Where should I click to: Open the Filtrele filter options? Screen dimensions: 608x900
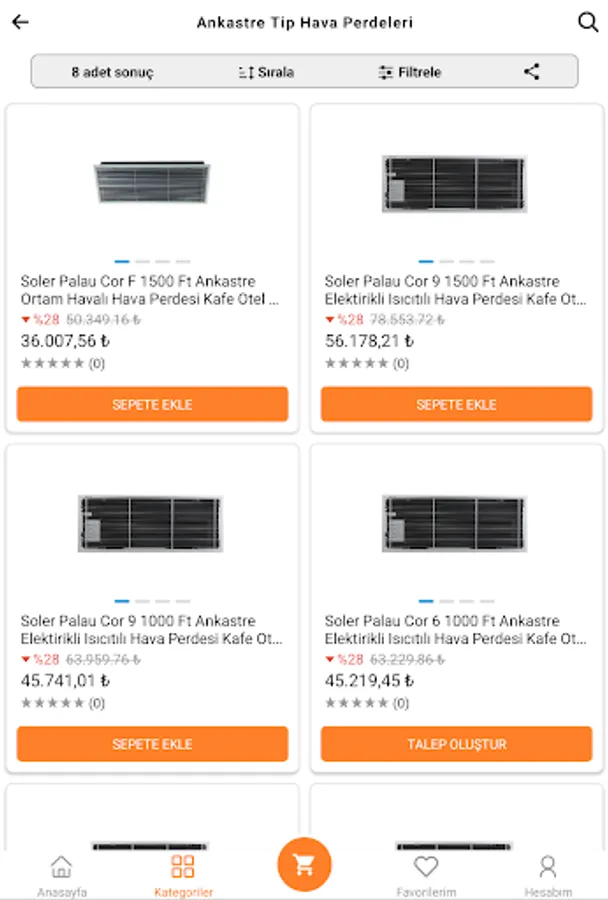tap(409, 72)
